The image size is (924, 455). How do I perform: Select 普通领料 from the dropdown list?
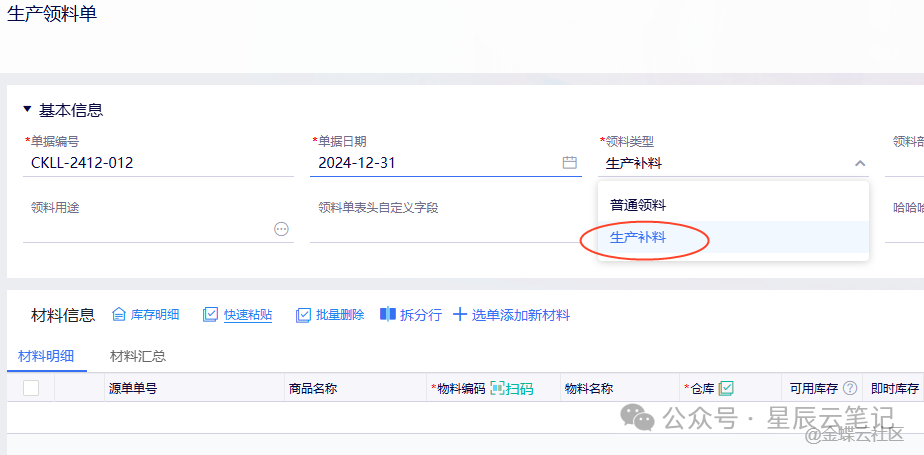pyautogui.click(x=638, y=205)
